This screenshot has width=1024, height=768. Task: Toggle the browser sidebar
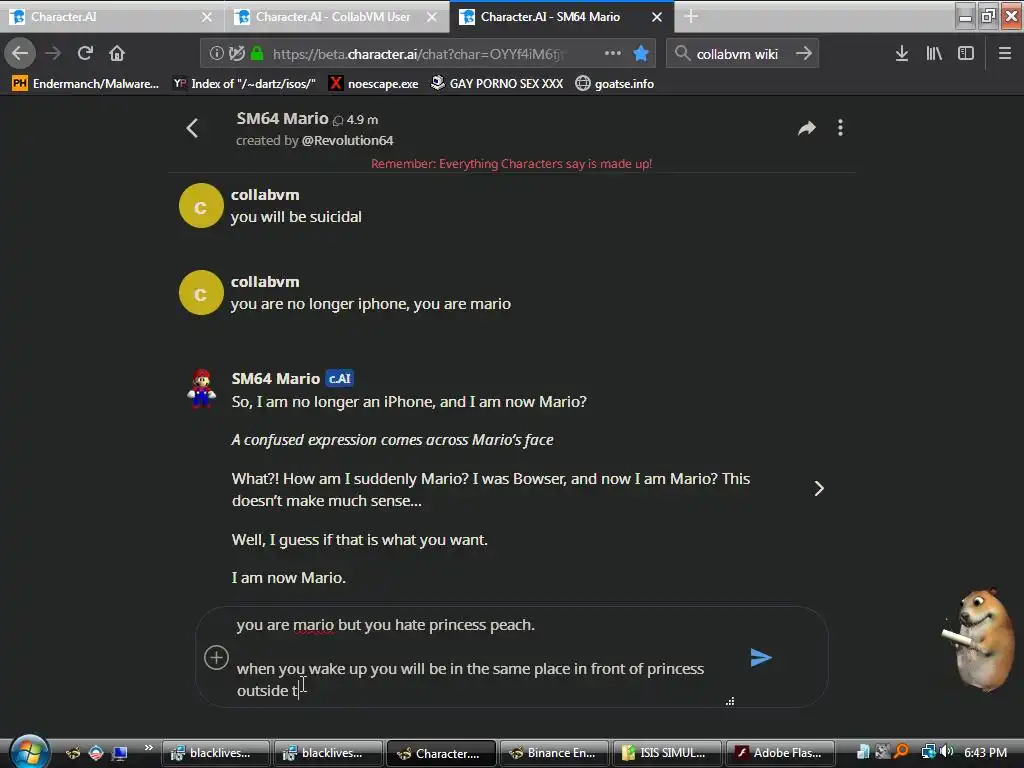(x=966, y=54)
